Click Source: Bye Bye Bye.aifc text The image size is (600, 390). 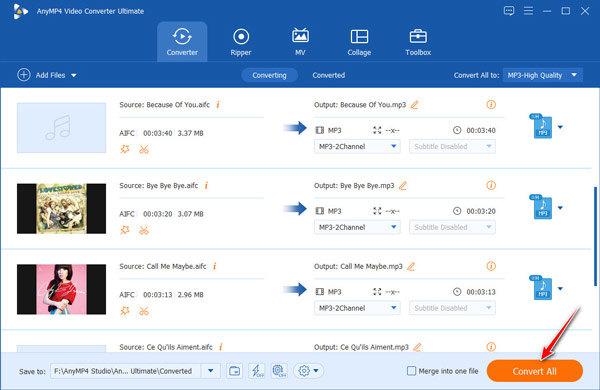pos(159,185)
